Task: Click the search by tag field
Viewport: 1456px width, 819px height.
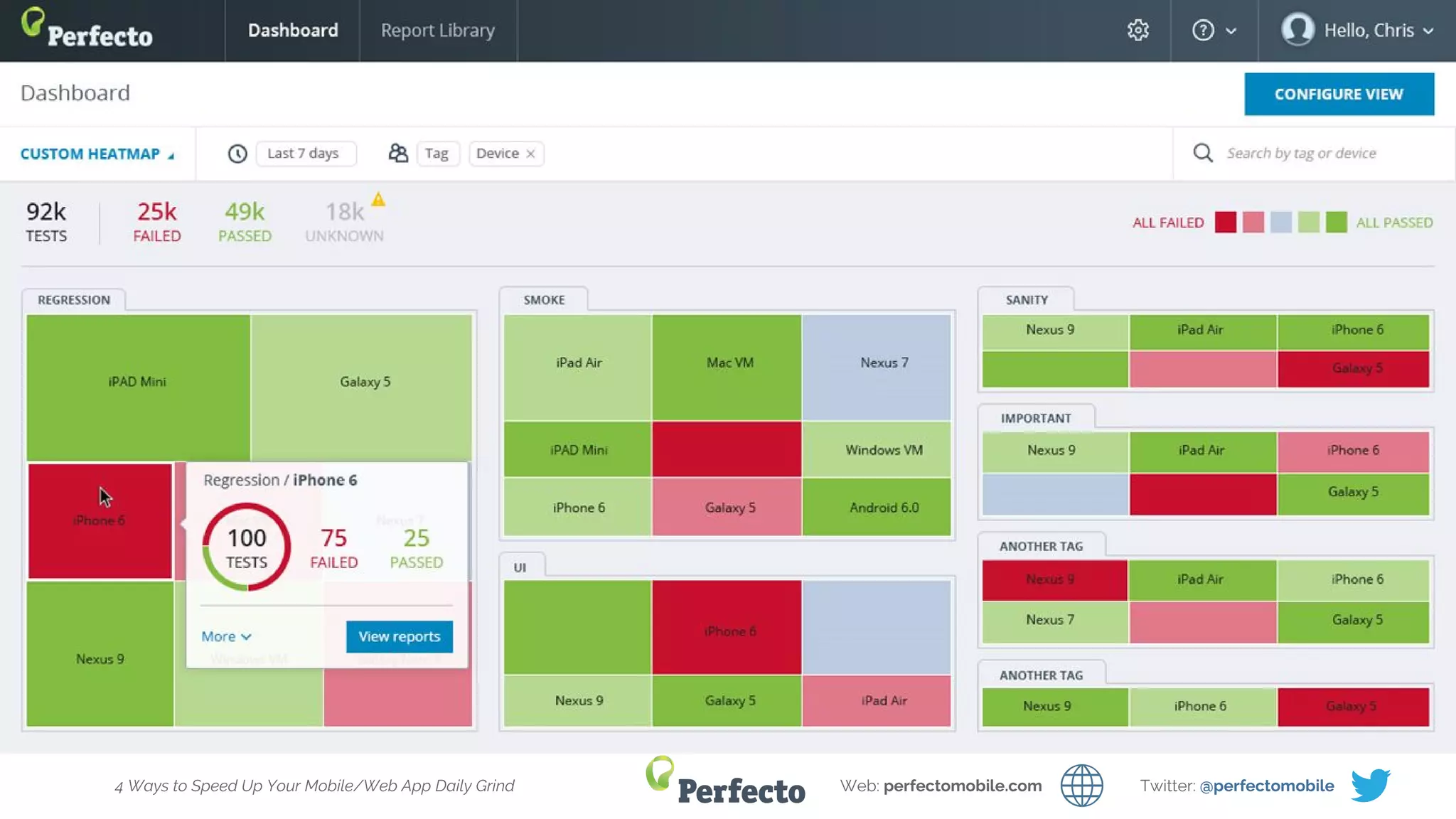Action: point(1301,154)
